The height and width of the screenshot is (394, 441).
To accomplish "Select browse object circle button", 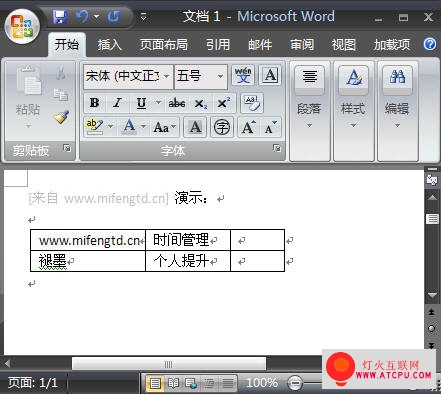I will [431, 329].
